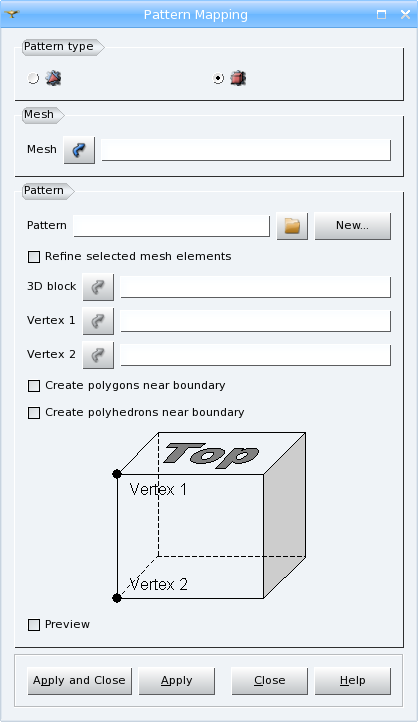
Task: Open pattern file with folder icon
Action: pyautogui.click(x=292, y=226)
